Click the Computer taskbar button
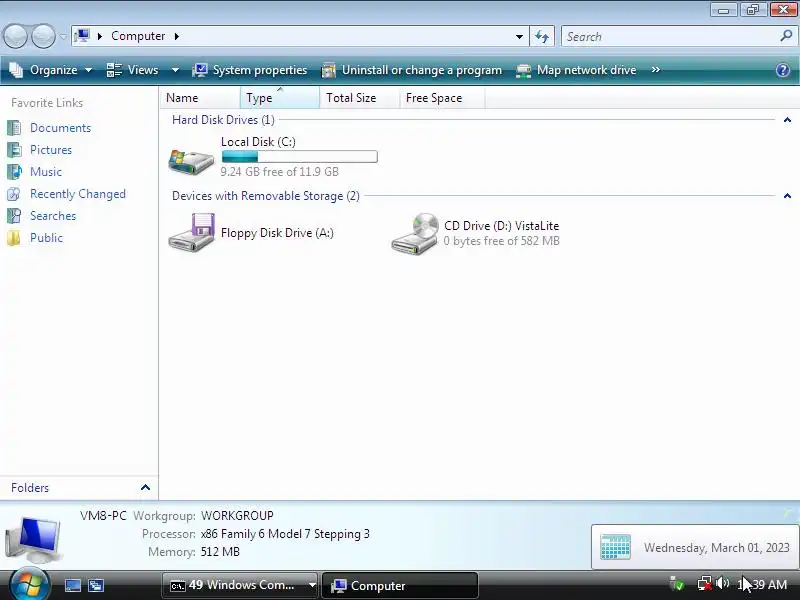This screenshot has width=800, height=600. point(399,585)
